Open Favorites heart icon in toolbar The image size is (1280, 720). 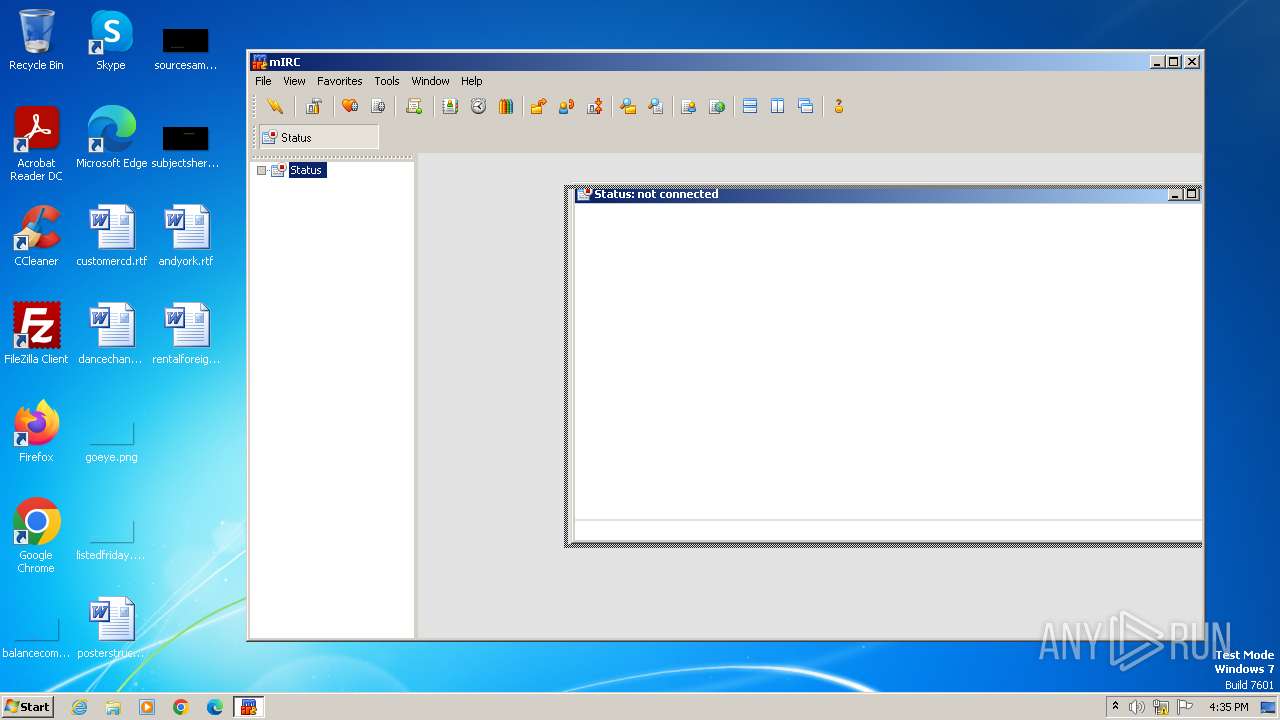pyautogui.click(x=350, y=106)
